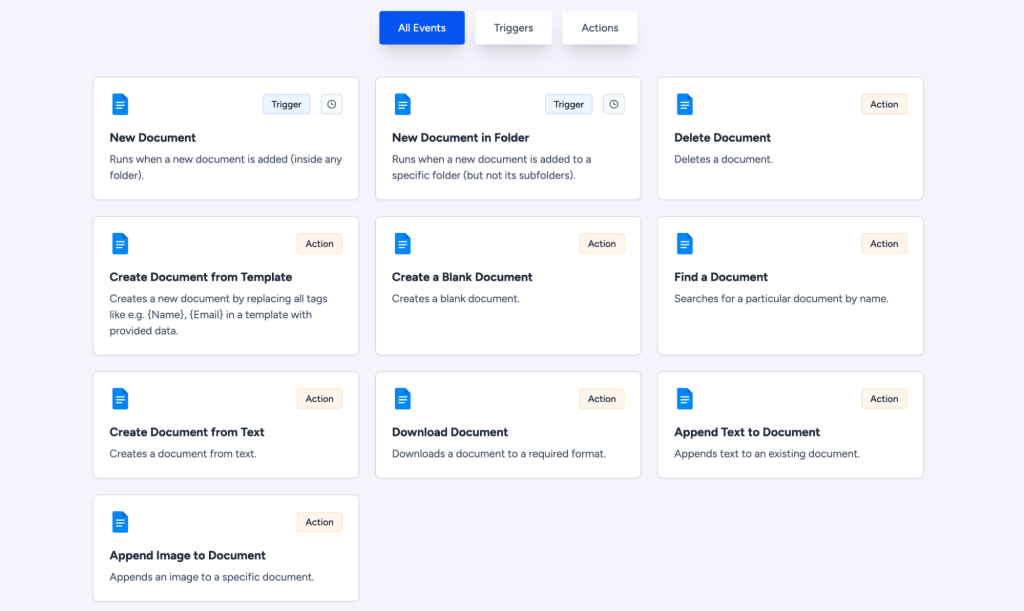
Task: Click the doc icon on Create a Blank Document
Action: tap(402, 243)
